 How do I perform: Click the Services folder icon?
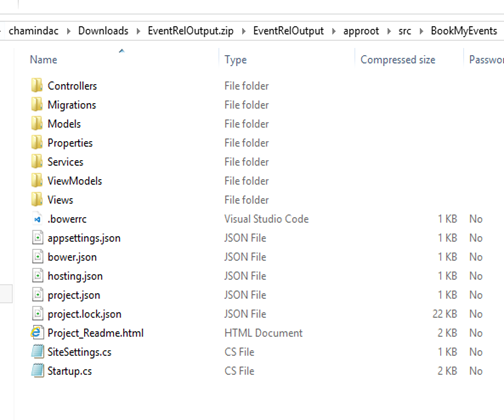click(x=37, y=162)
